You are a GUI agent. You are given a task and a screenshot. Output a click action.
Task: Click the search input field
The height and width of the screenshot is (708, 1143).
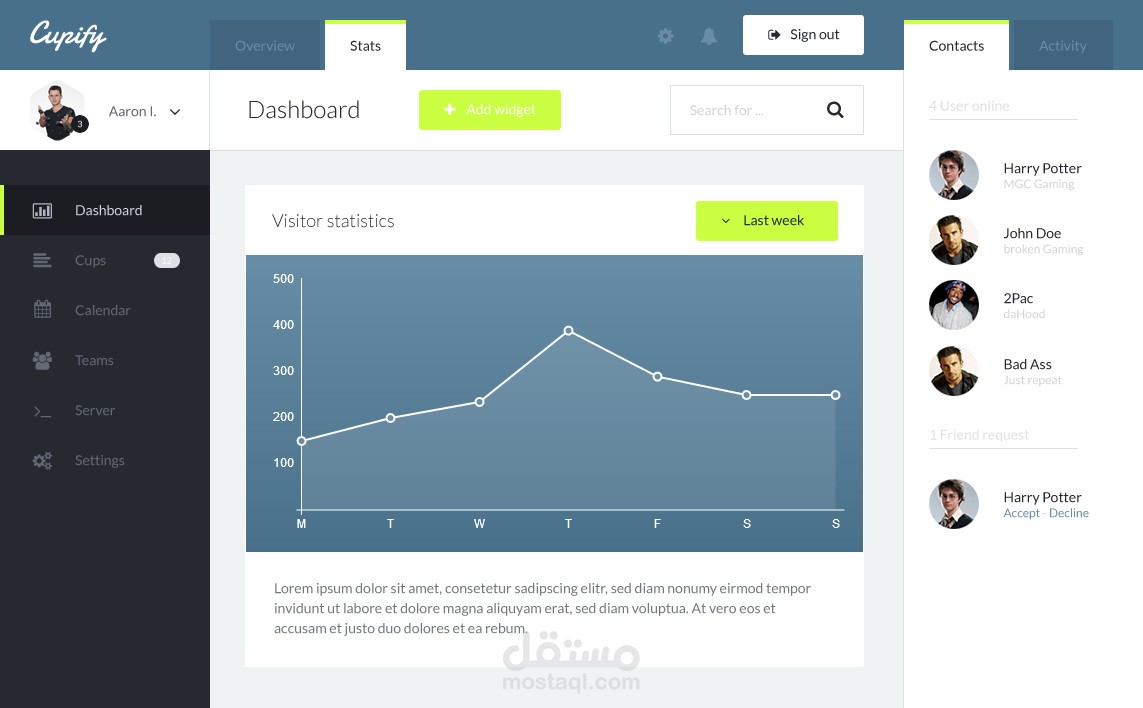[x=750, y=110]
